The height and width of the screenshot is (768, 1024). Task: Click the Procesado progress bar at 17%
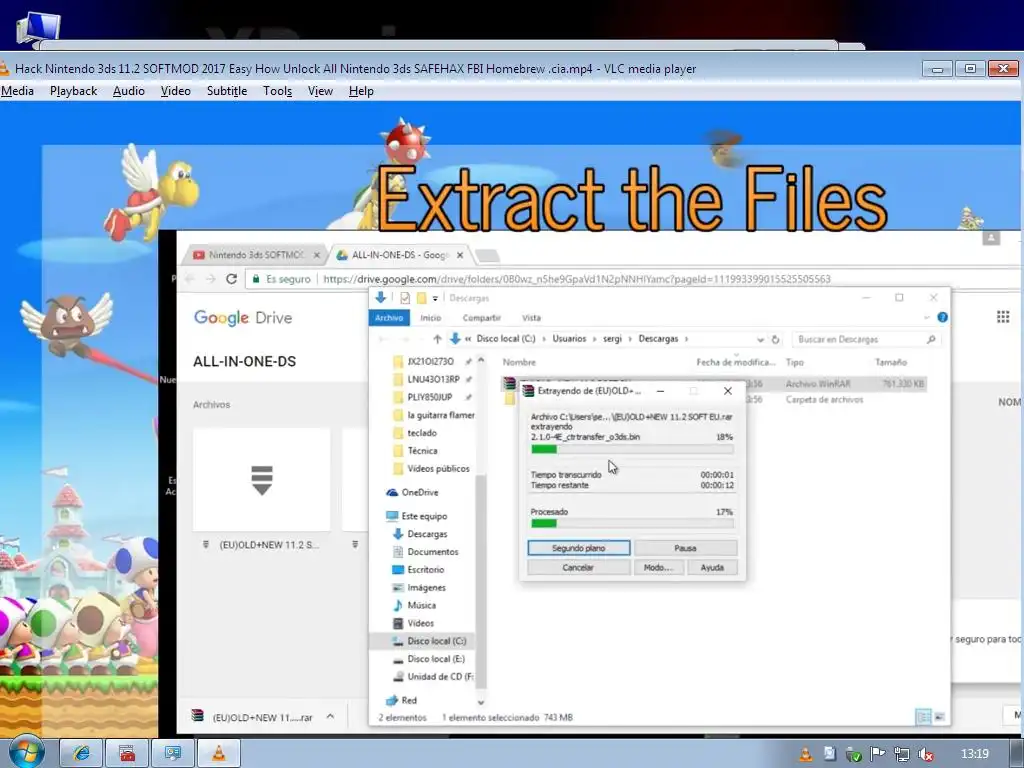pos(632,524)
